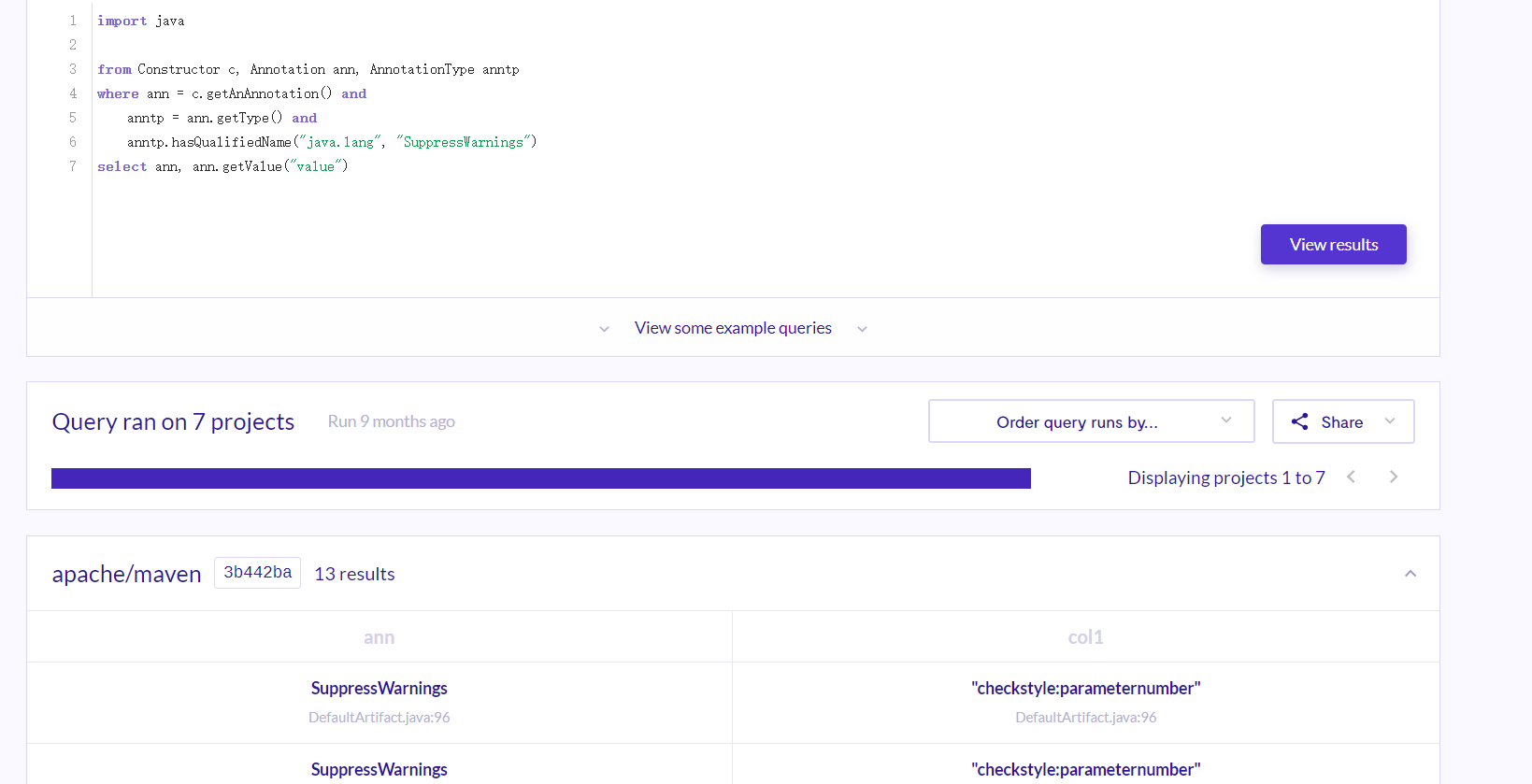1532x784 pixels.
Task: Collapse the apache/maven results section
Action: click(x=1410, y=574)
